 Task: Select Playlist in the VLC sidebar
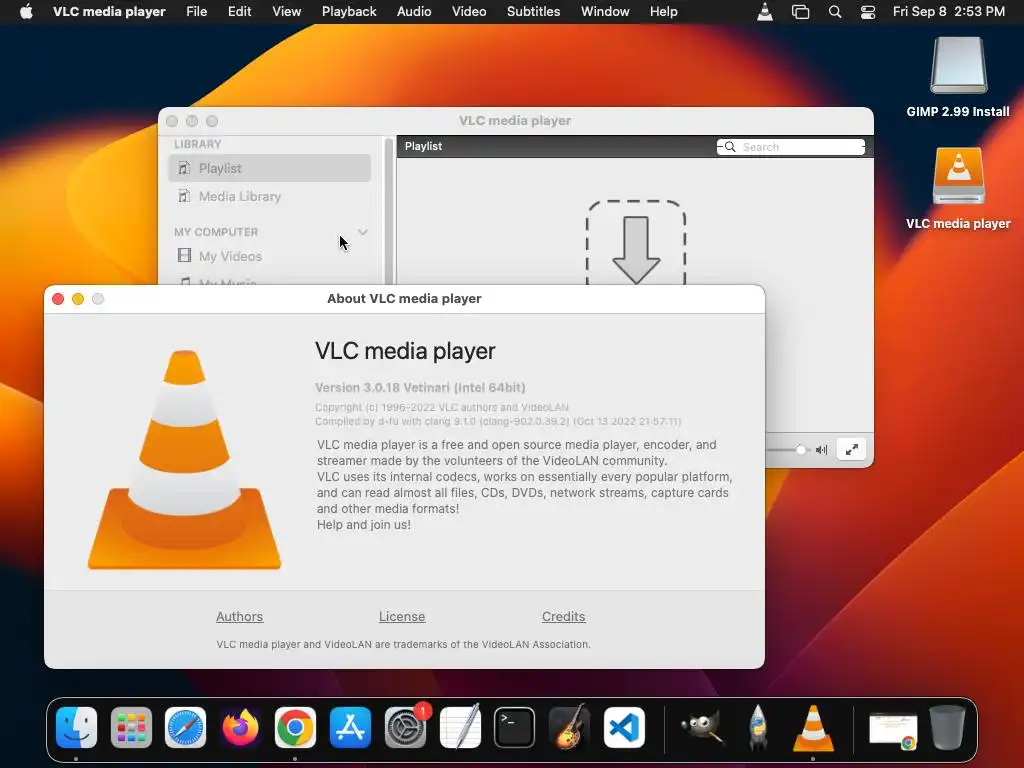(x=269, y=168)
